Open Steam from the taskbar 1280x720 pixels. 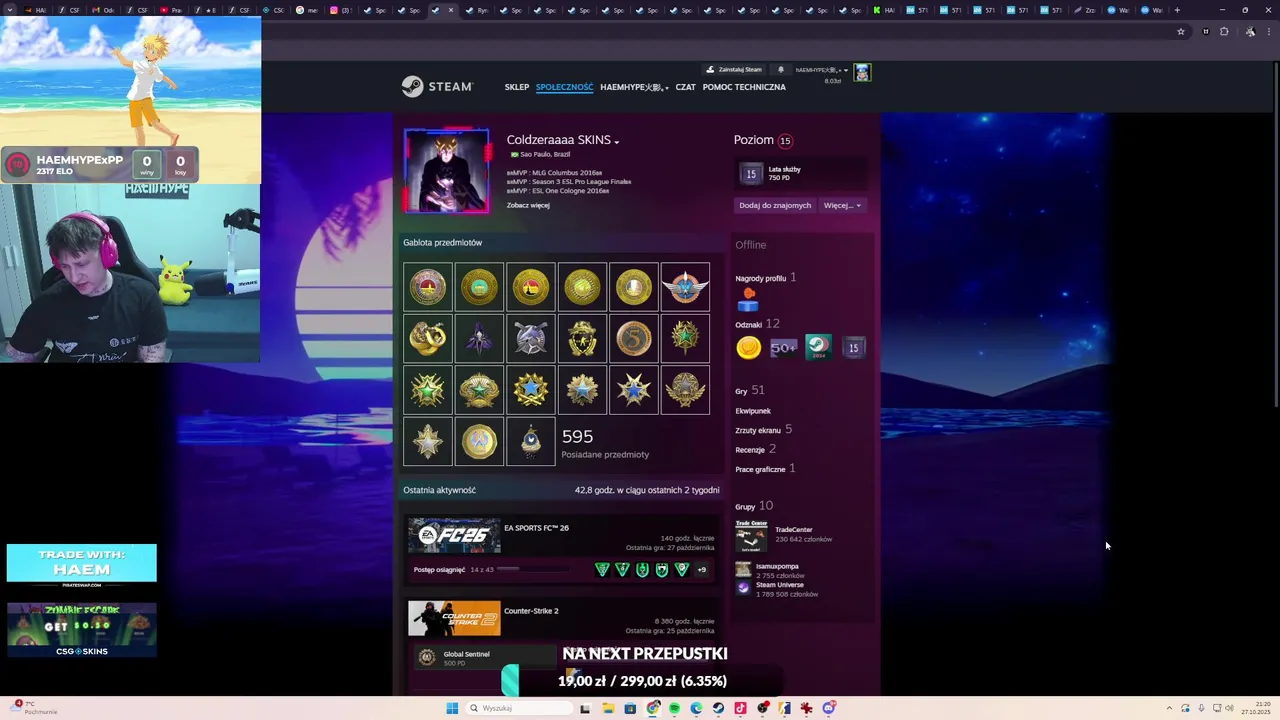tap(718, 708)
